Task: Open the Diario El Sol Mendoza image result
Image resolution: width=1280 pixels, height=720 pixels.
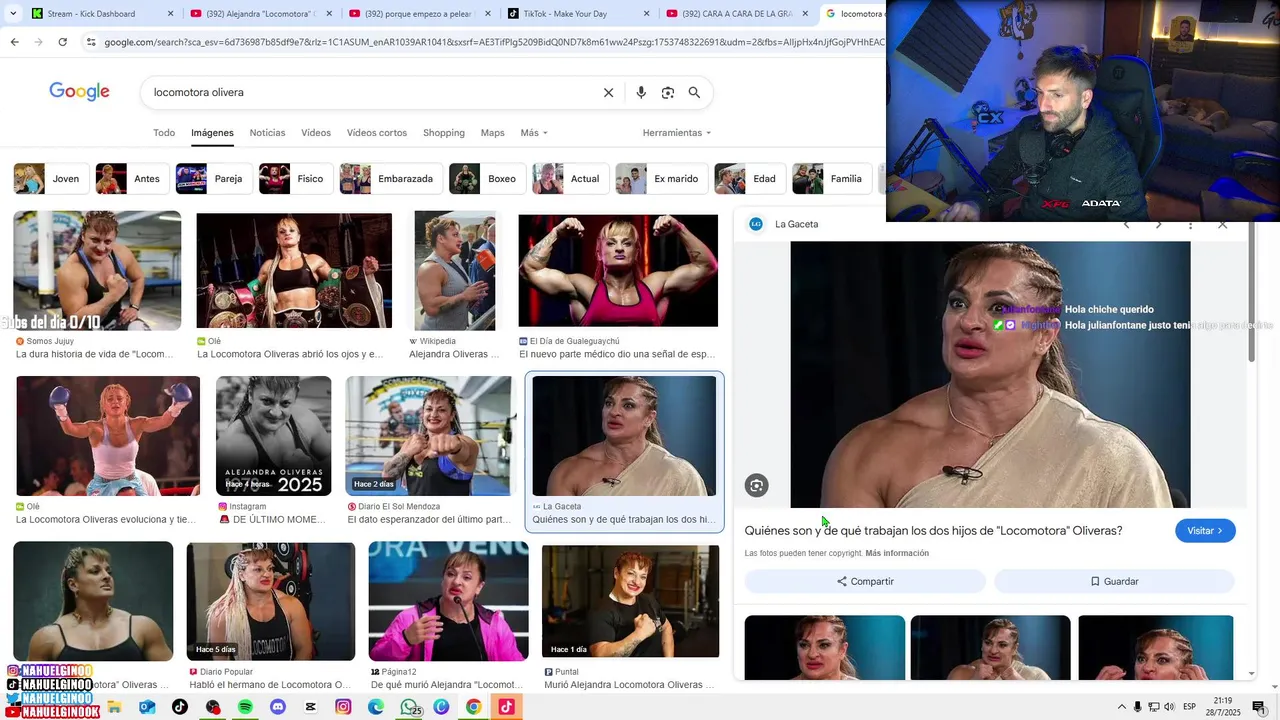Action: [x=430, y=436]
